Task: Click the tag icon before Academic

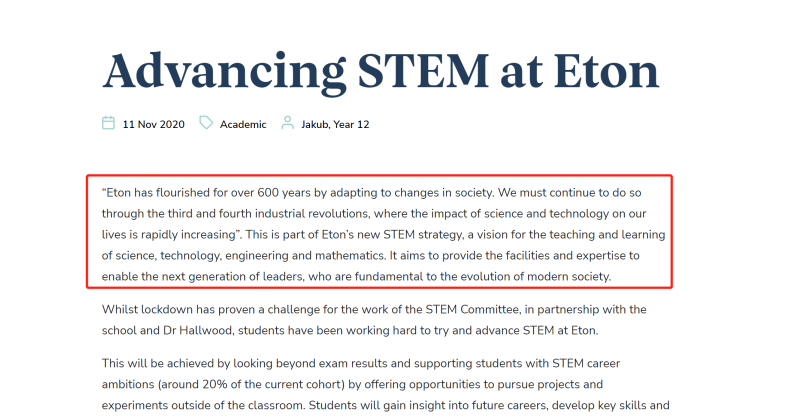Action: [206, 123]
